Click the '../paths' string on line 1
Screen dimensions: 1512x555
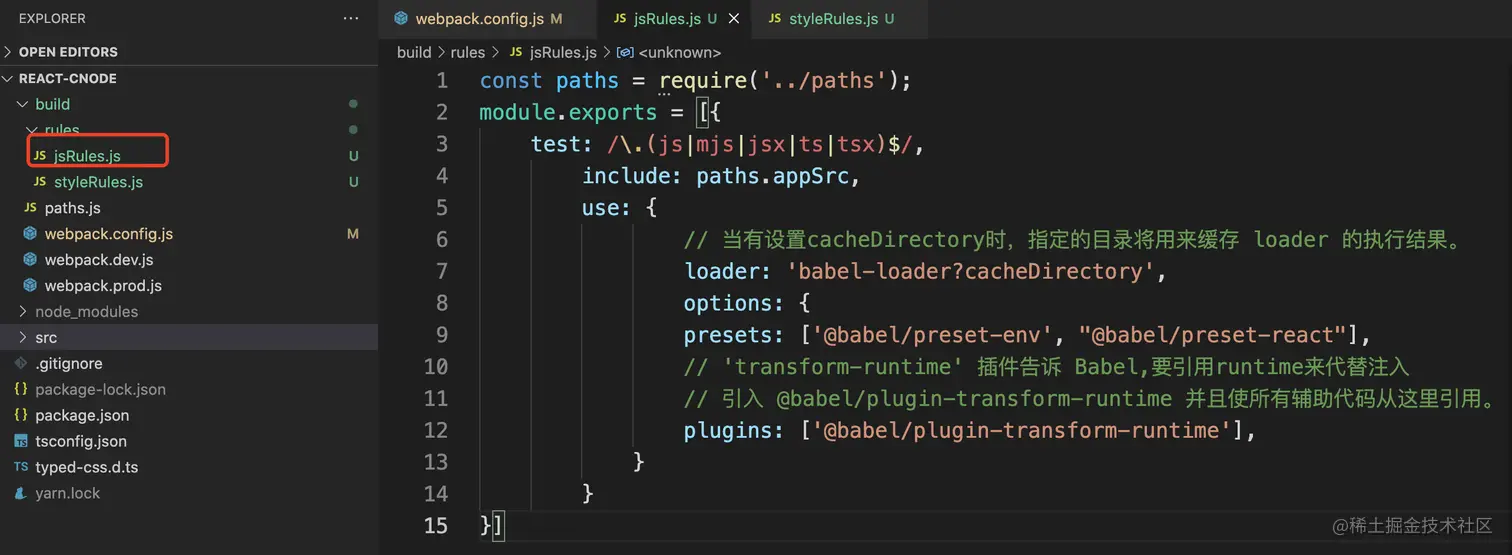tap(825, 81)
